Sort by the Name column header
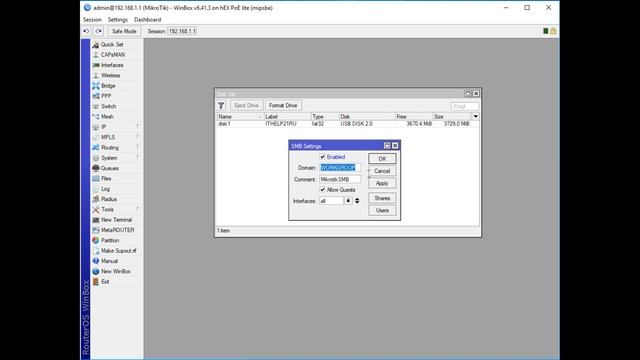 [x=240, y=117]
